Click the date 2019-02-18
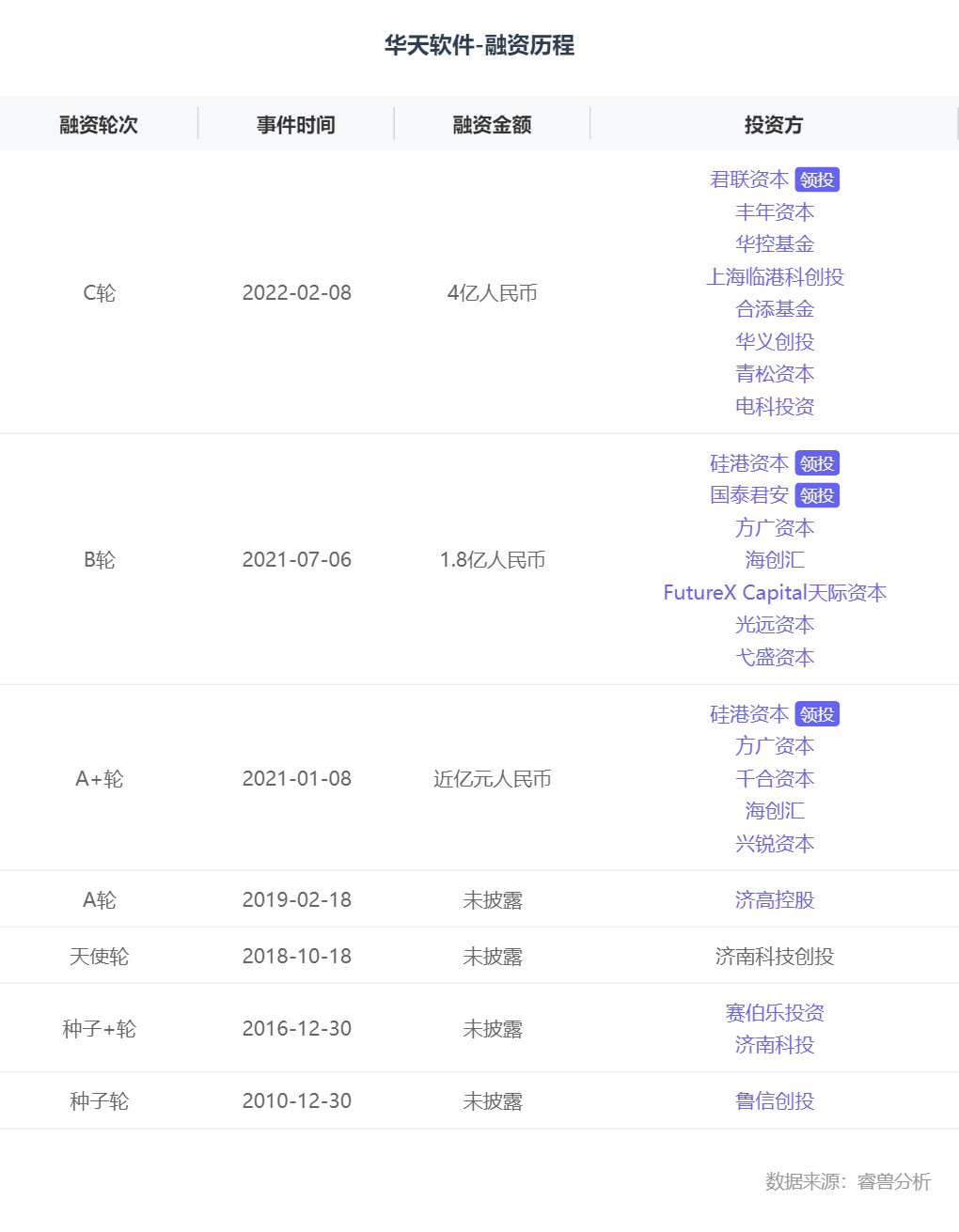 tap(297, 900)
